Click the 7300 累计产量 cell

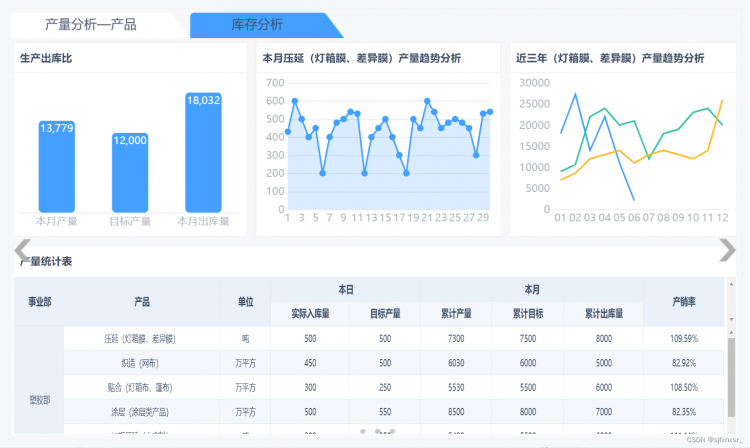pos(456,339)
